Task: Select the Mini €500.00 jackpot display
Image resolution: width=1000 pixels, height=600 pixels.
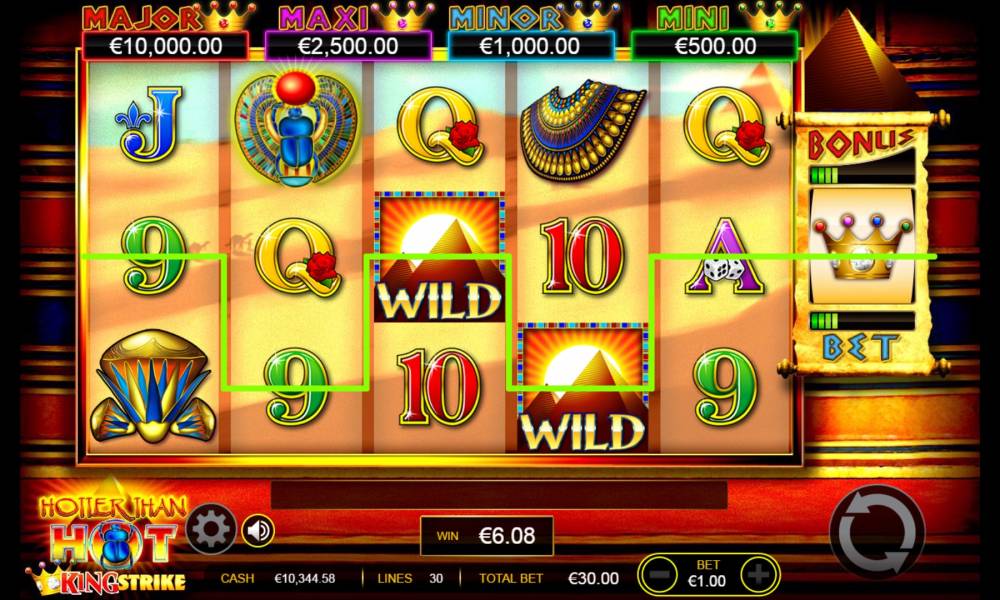Action: [x=714, y=47]
